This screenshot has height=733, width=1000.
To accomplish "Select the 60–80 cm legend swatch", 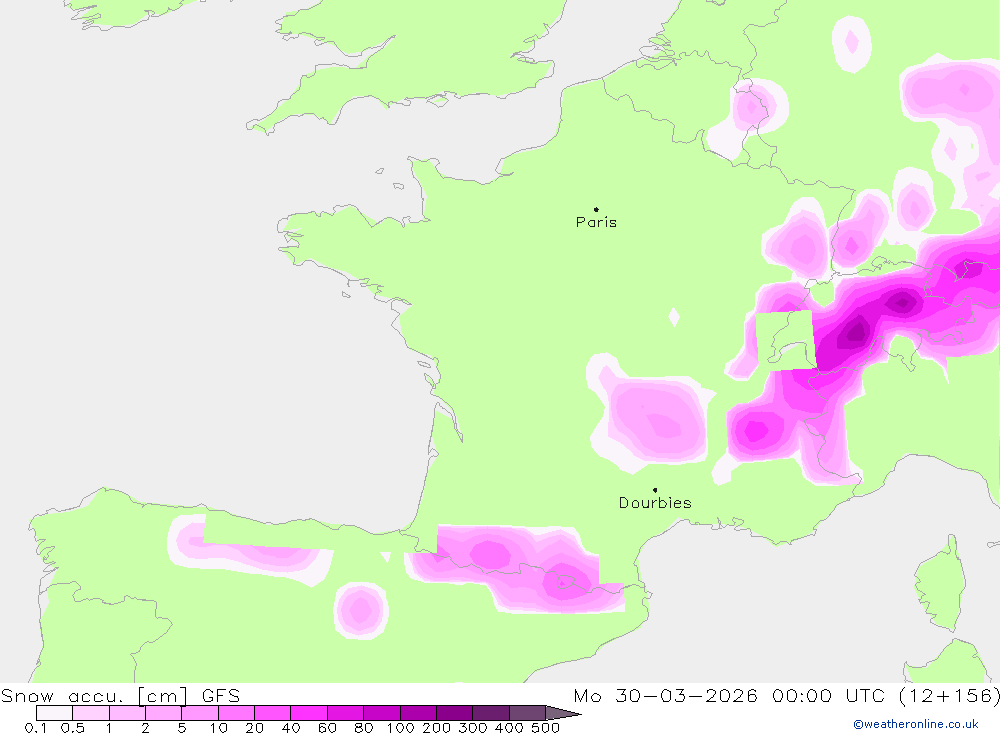I will pos(346,713).
